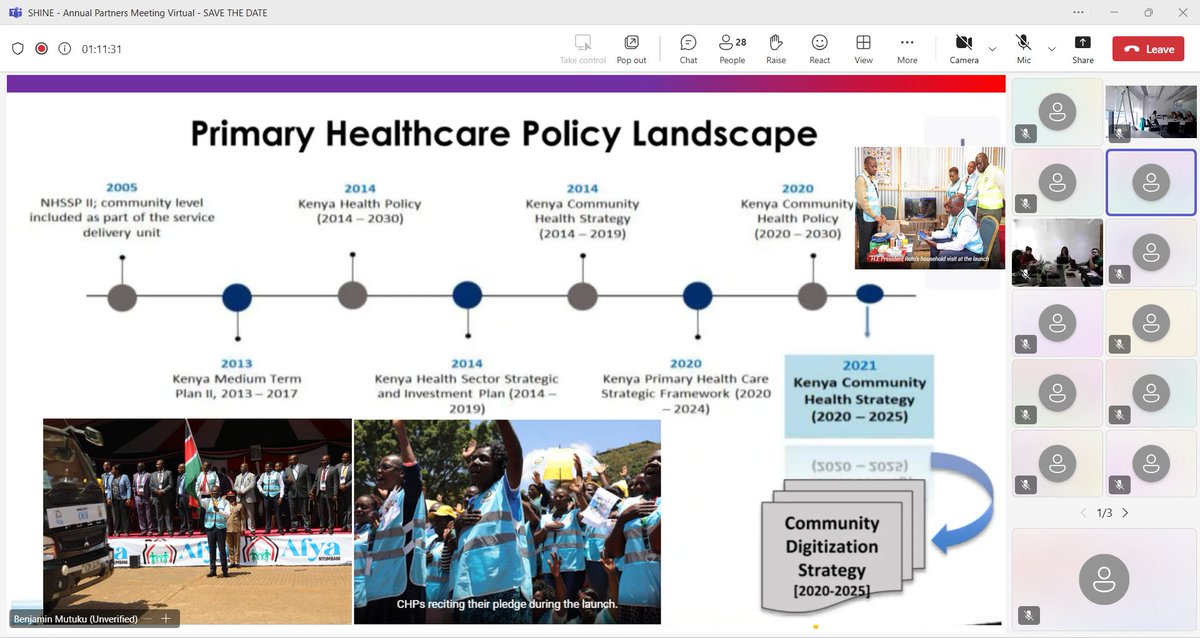
Task: Click the slide title Primary Healthcare Policy Landscape
Action: coord(504,134)
